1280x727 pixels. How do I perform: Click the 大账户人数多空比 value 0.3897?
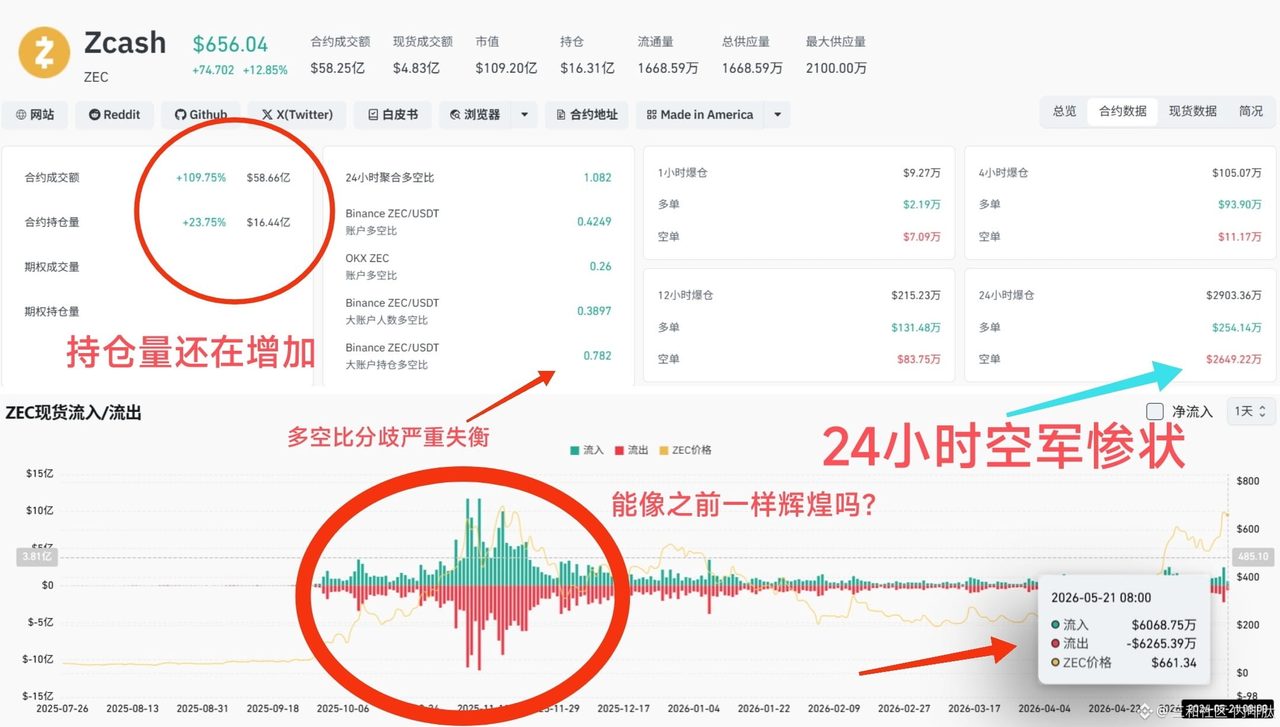click(x=594, y=311)
